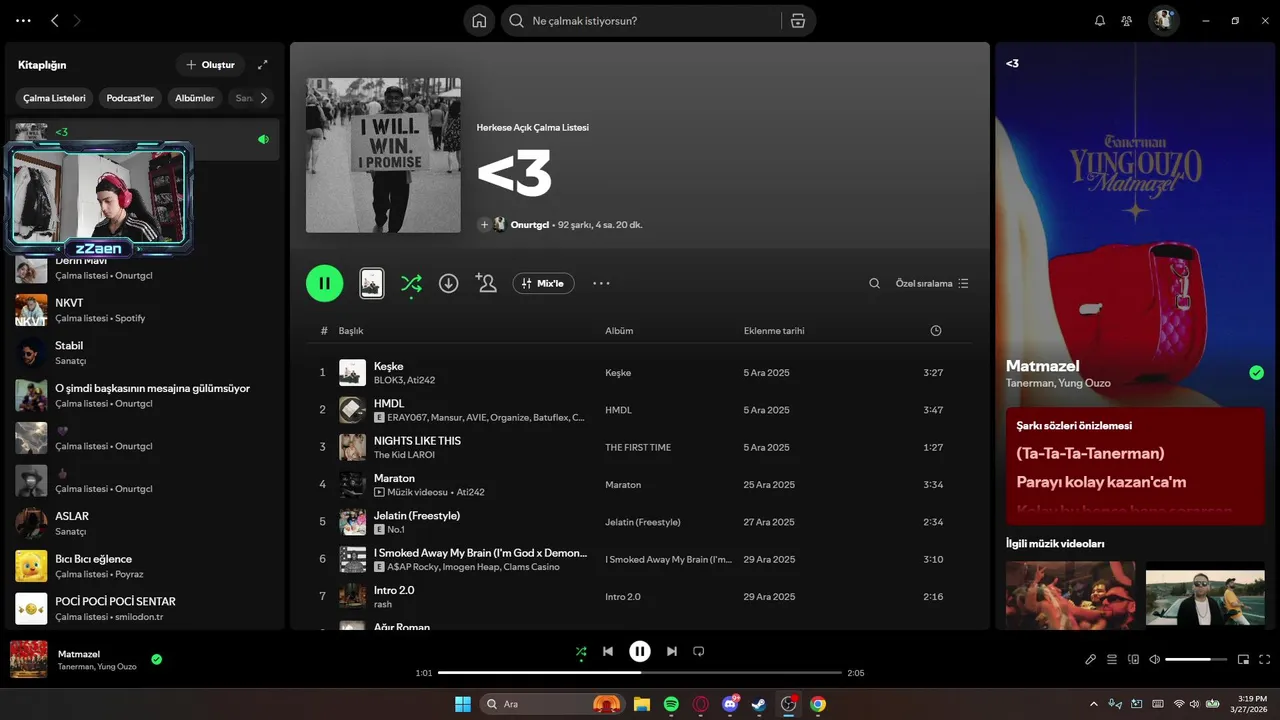Screen dimensions: 1280x720
Task: Pause playback in bottom player bar
Action: 640,651
